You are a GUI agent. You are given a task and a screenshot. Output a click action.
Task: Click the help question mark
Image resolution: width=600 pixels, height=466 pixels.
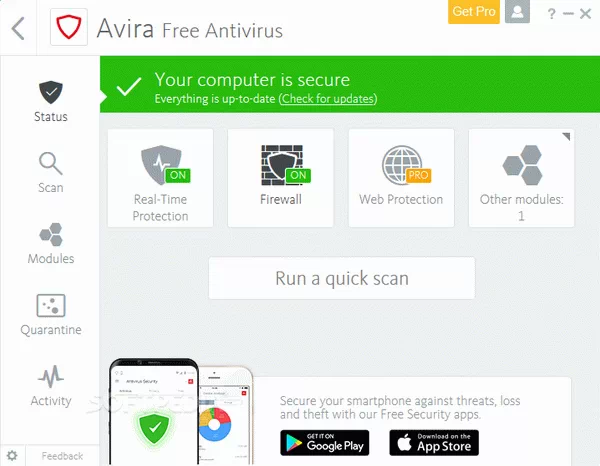(551, 14)
